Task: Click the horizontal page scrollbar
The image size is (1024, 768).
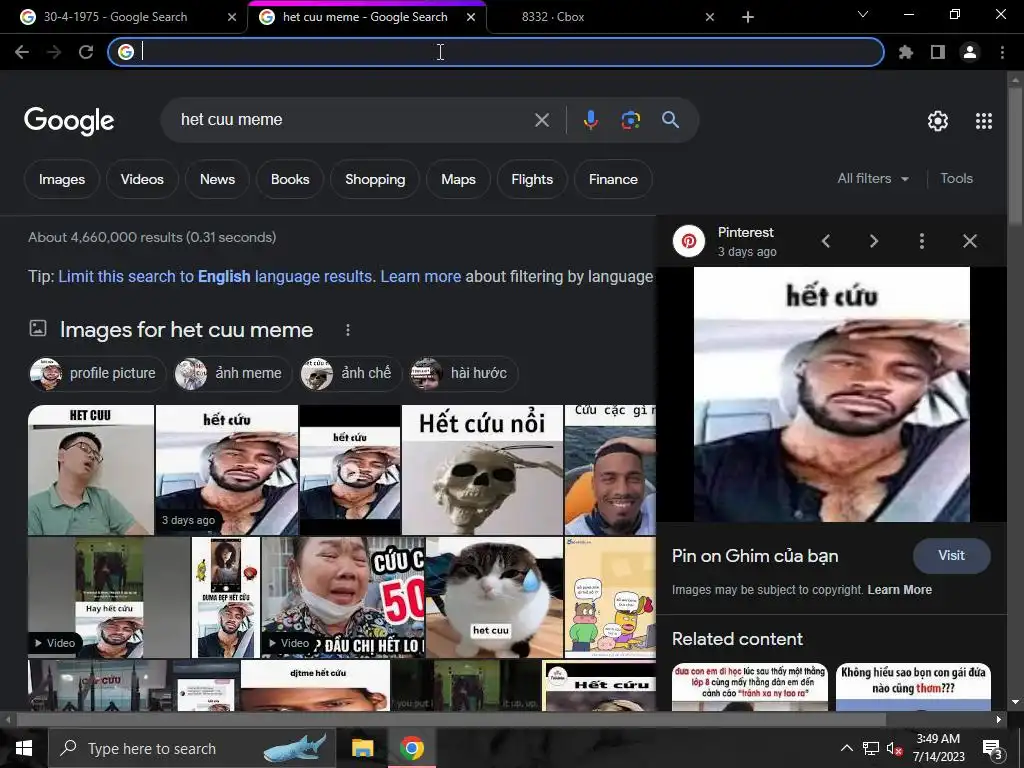Action: pyautogui.click(x=451, y=719)
